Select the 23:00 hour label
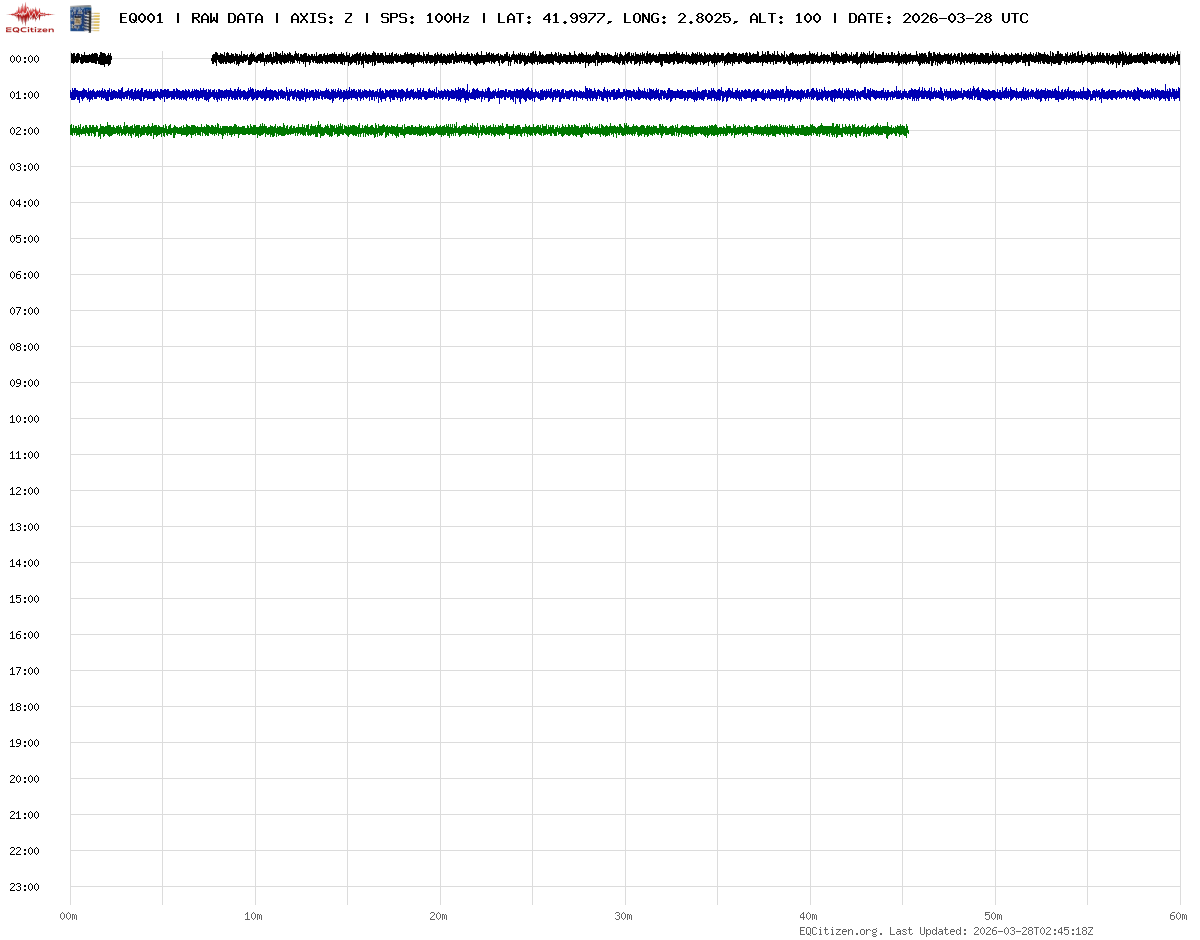The image size is (1200, 940). coord(24,887)
